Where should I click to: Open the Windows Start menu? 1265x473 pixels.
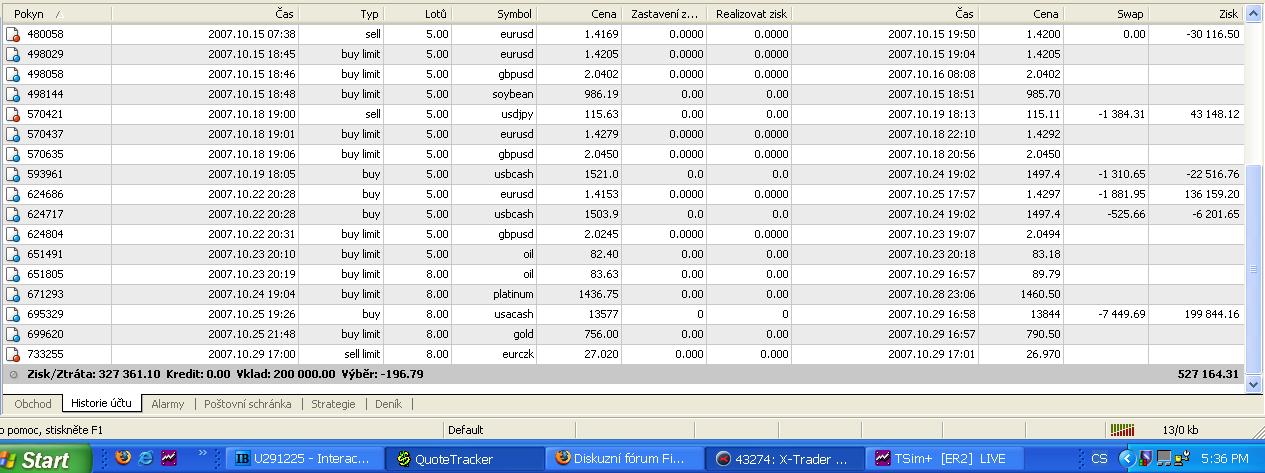point(45,459)
